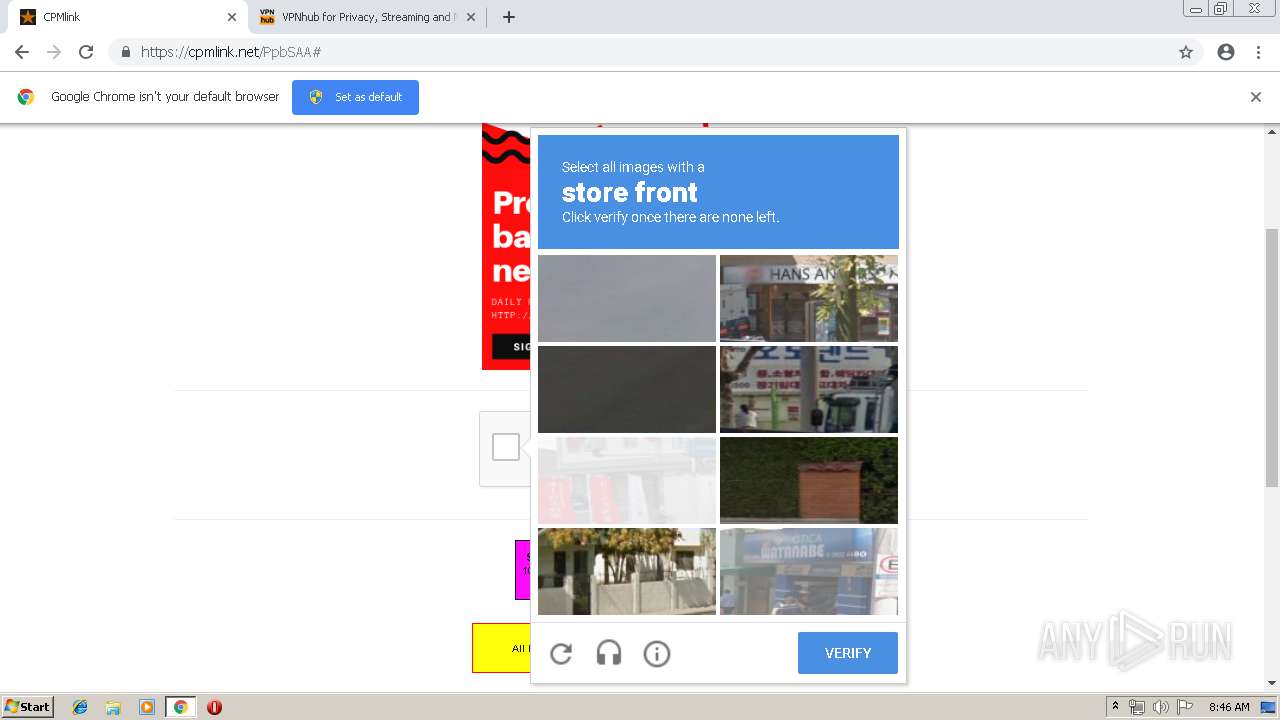Reload the captcha challenge images

click(561, 654)
